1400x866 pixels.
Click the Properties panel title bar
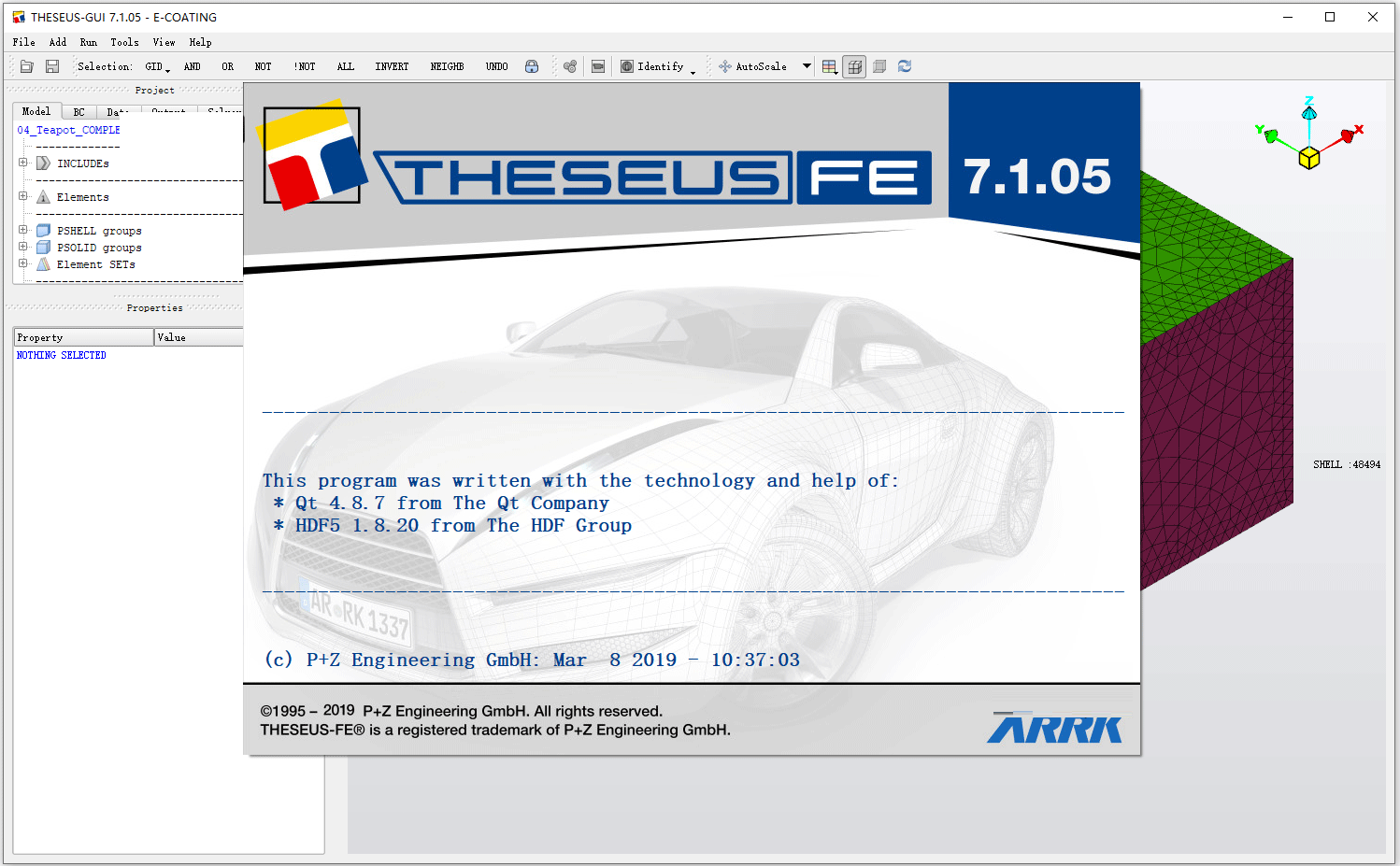[x=124, y=307]
